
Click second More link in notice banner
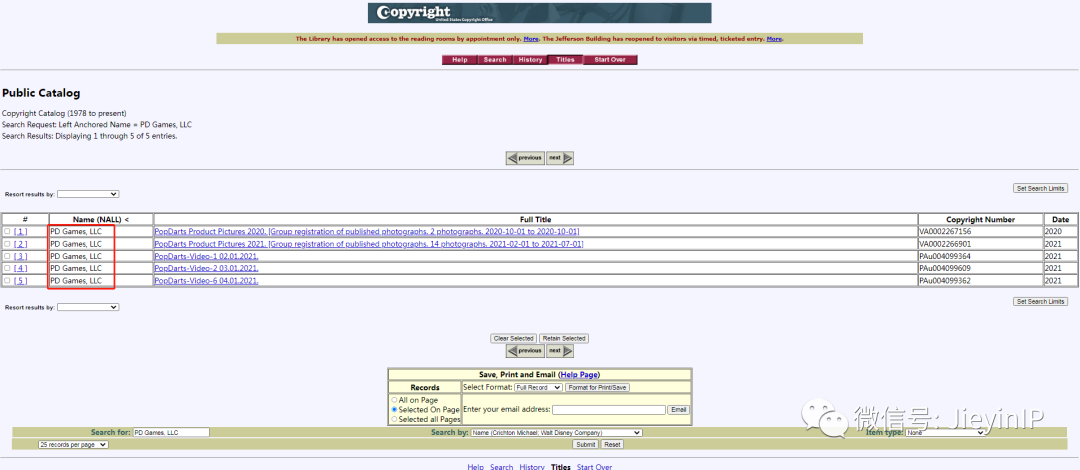(774, 39)
